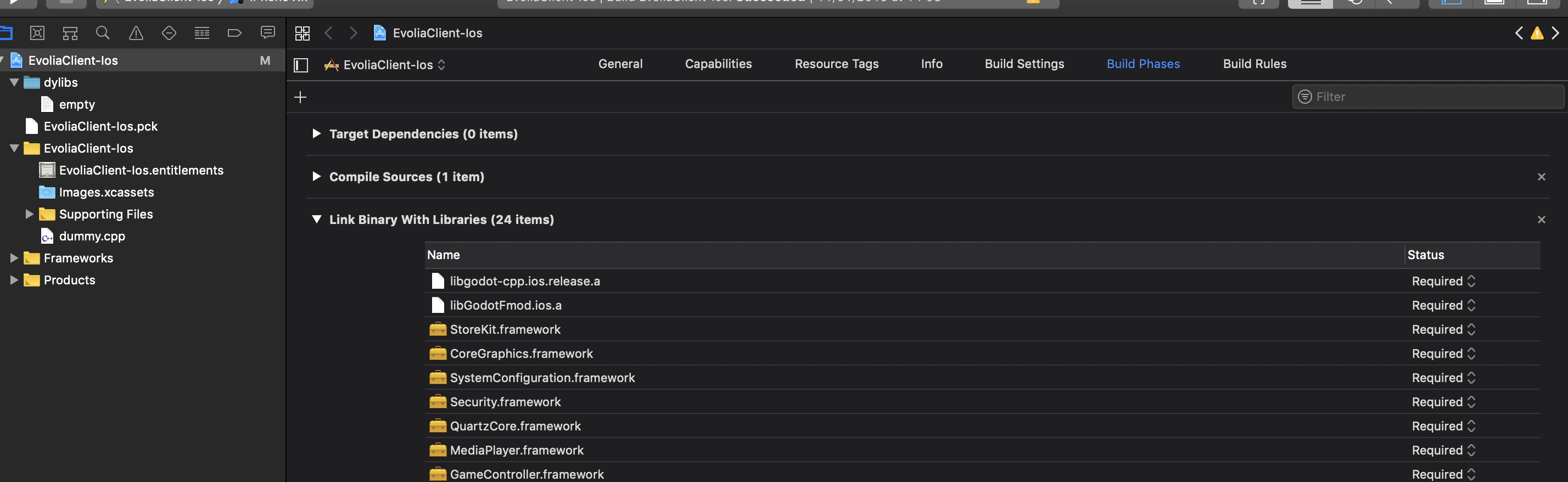The width and height of the screenshot is (1568, 482).
Task: Open the Debug navigator
Action: (201, 33)
